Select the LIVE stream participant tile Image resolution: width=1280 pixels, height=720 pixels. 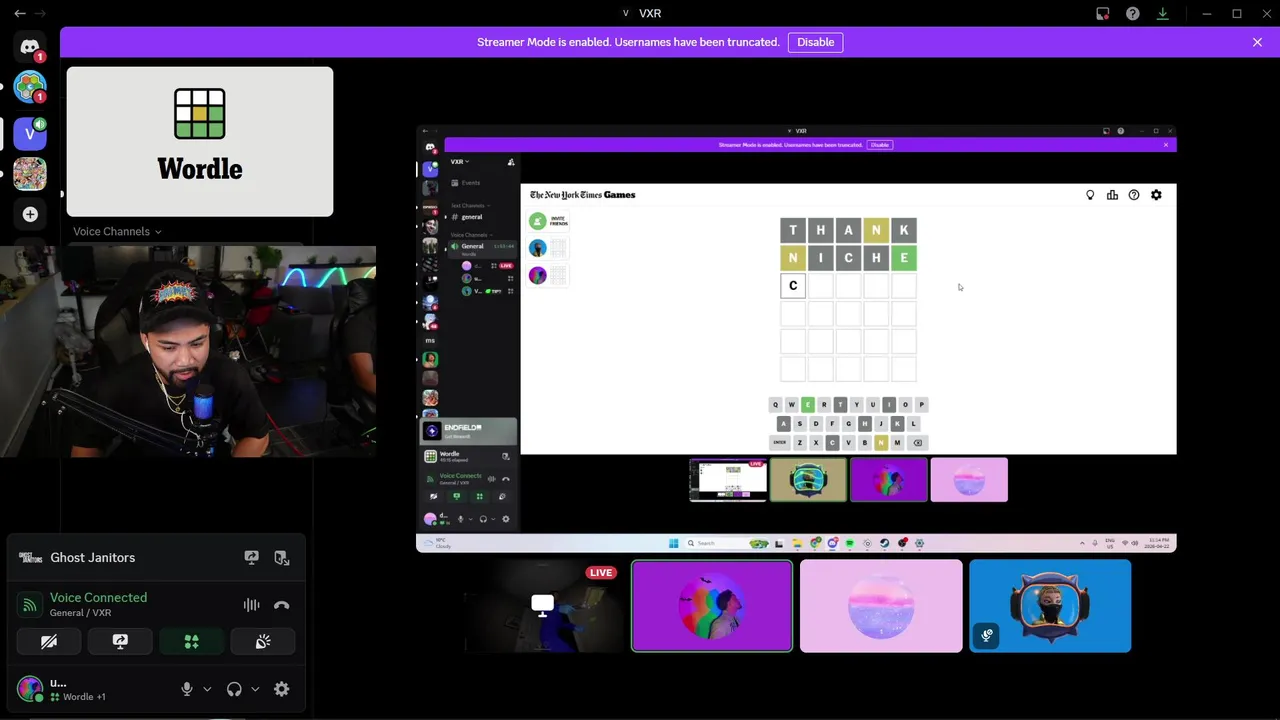pyautogui.click(x=542, y=606)
